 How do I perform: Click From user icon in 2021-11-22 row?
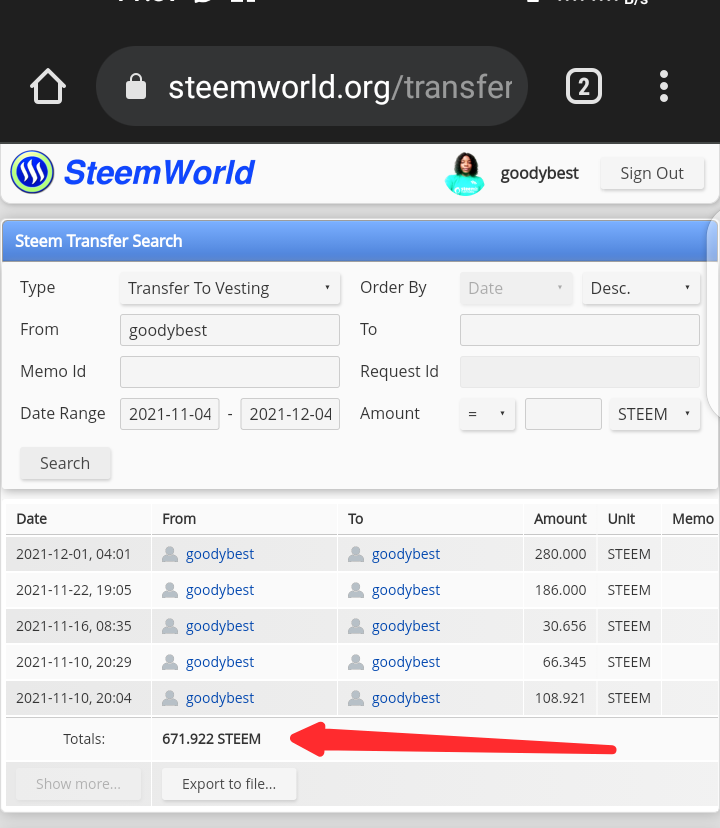tap(170, 590)
